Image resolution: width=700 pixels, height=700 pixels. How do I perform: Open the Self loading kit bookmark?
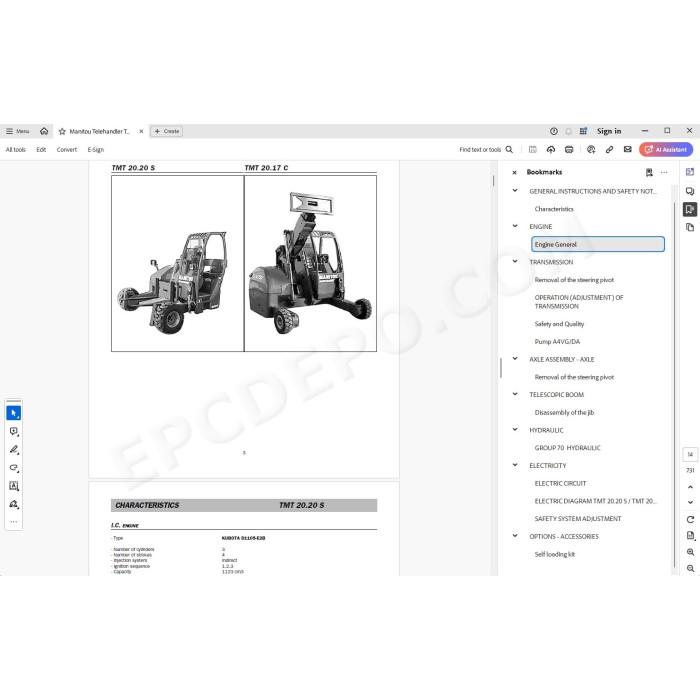(x=554, y=554)
